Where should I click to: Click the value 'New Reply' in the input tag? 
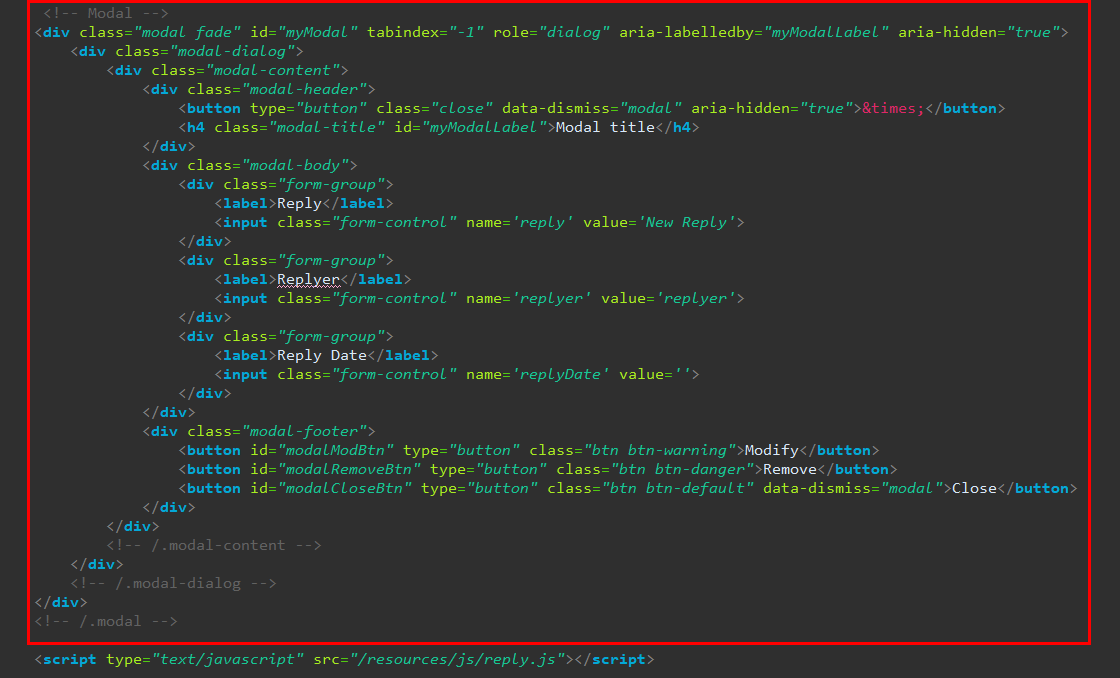(x=686, y=222)
